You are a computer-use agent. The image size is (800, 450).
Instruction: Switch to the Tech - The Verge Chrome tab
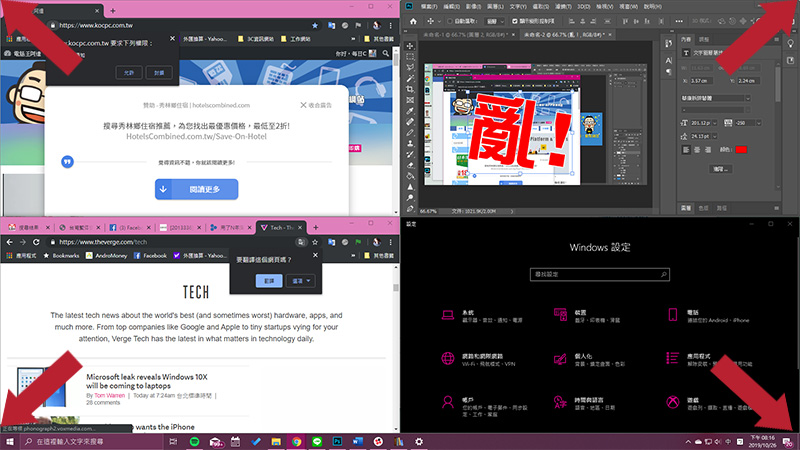[281, 228]
